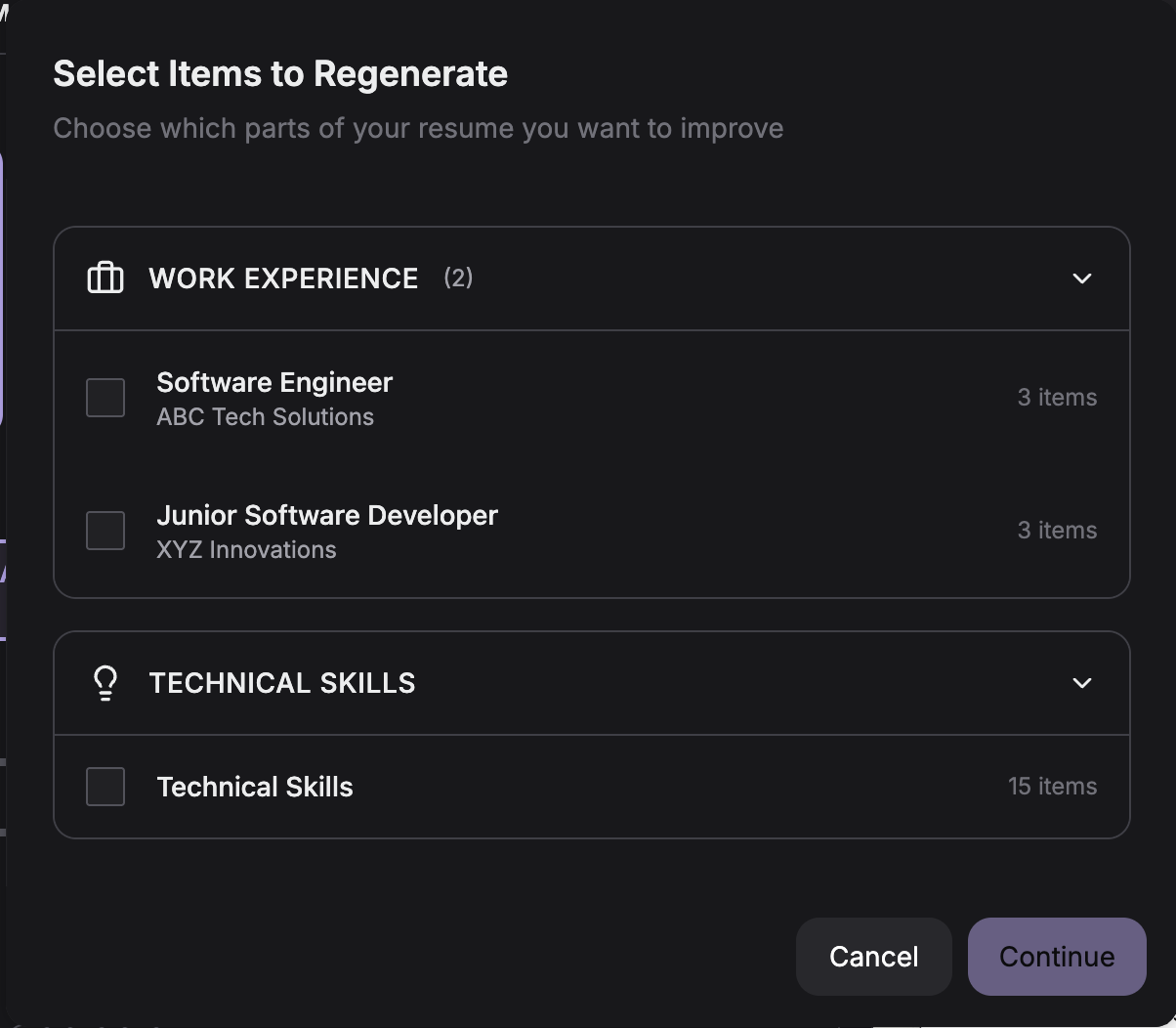Click the lightbulb icon beside Technical Skills

click(x=105, y=682)
